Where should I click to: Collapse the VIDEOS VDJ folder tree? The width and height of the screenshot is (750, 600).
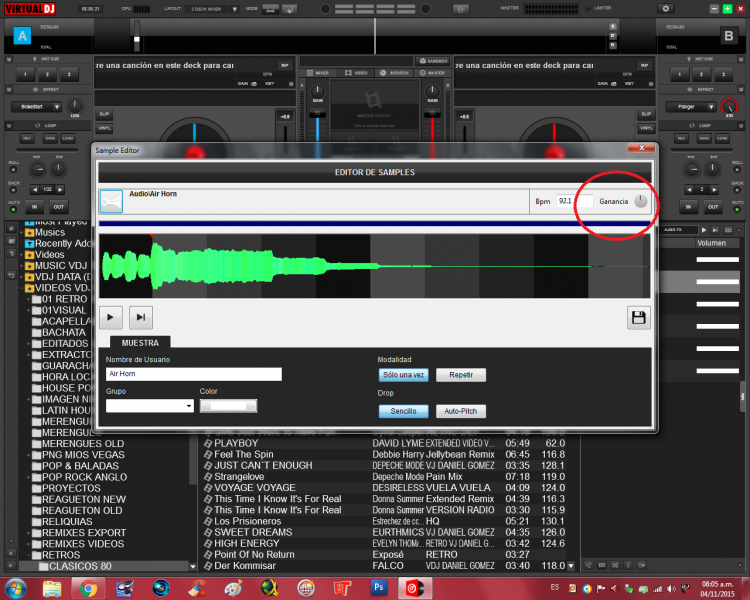click(x=22, y=288)
